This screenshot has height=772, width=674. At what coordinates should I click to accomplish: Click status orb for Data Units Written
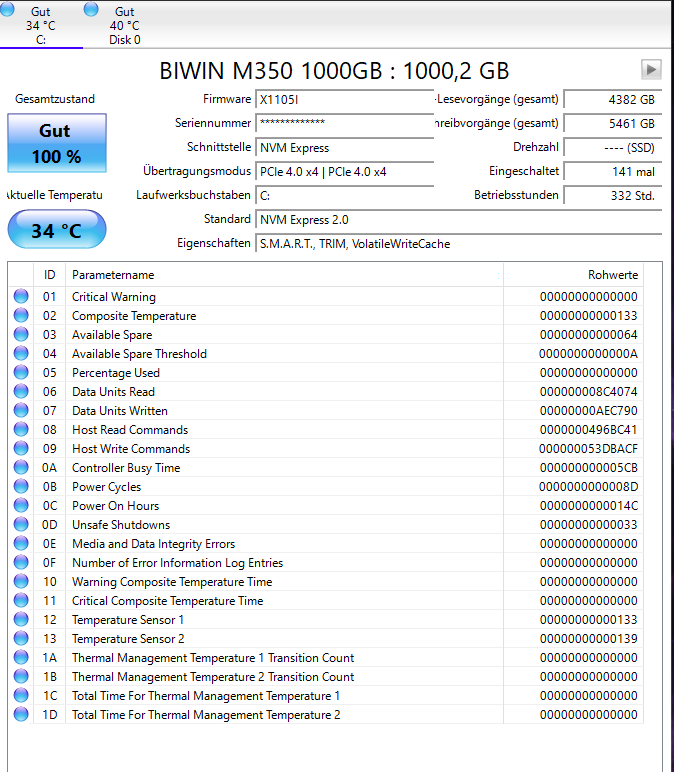point(21,410)
